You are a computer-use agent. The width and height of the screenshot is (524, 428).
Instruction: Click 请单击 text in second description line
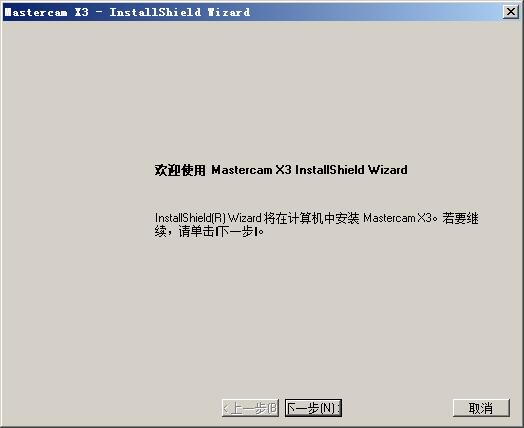(x=196, y=231)
